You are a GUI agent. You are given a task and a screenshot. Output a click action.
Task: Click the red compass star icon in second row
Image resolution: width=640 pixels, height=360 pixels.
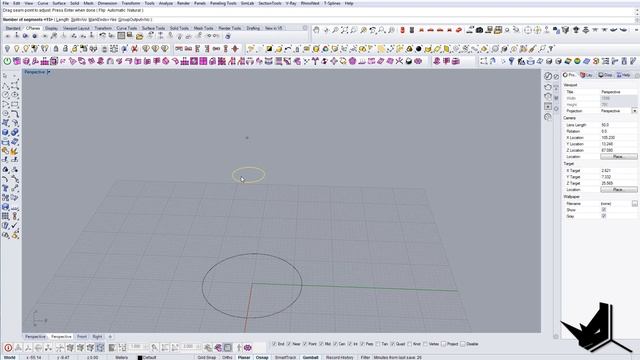pyautogui.click(x=235, y=49)
